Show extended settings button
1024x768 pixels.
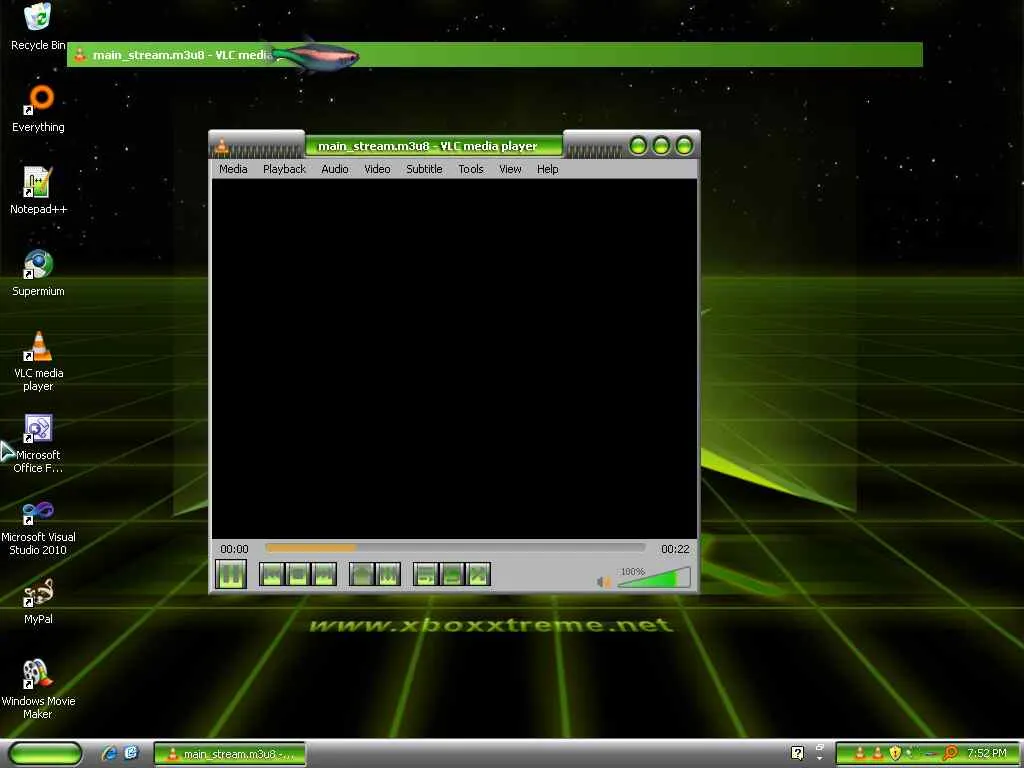coord(388,575)
